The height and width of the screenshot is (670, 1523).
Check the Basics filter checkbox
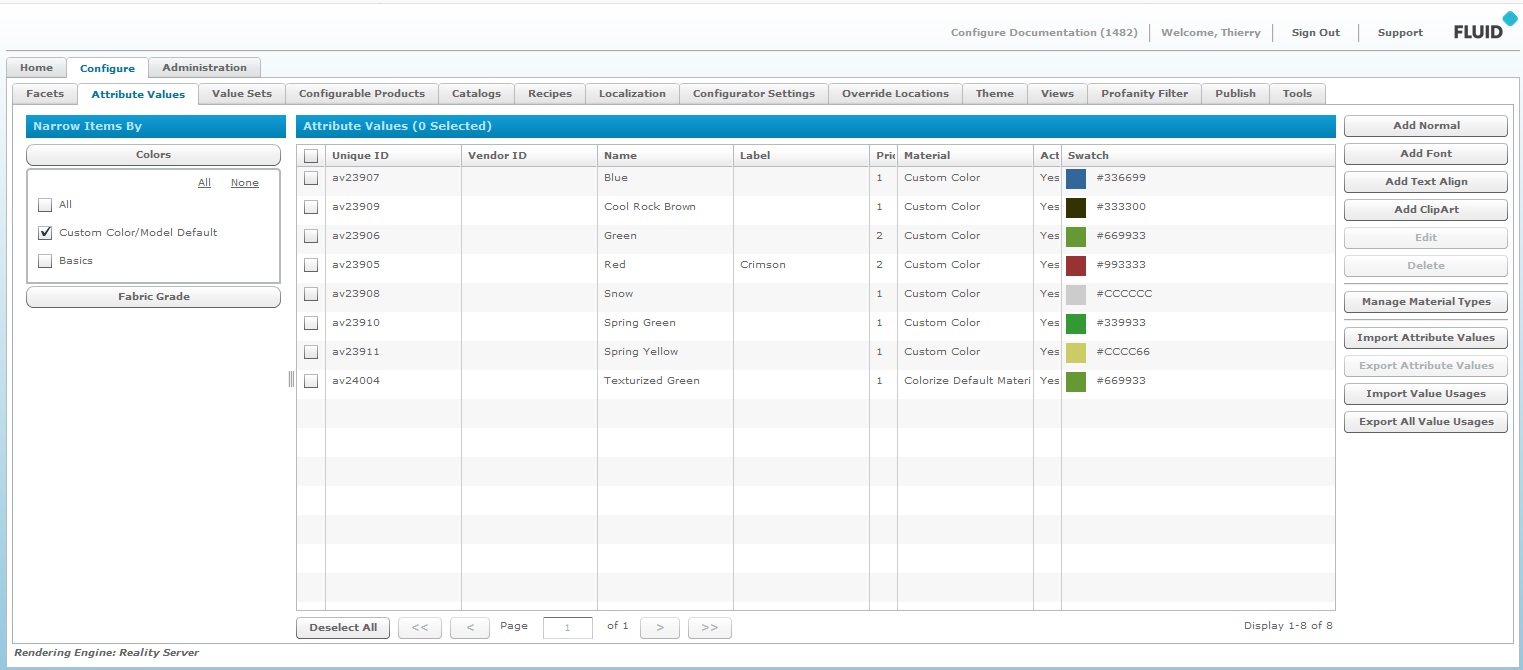coord(45,261)
